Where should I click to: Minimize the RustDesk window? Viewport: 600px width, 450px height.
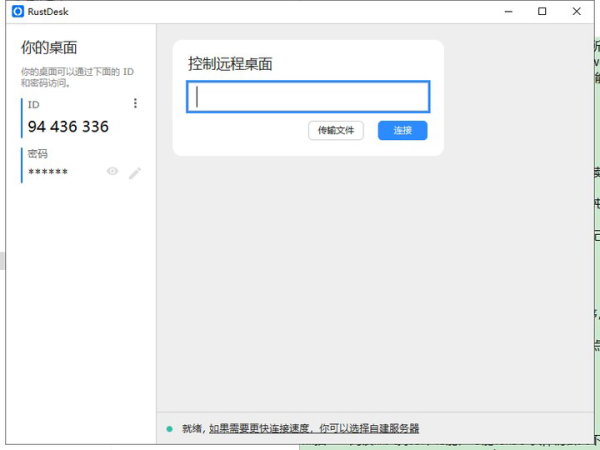(508, 11)
